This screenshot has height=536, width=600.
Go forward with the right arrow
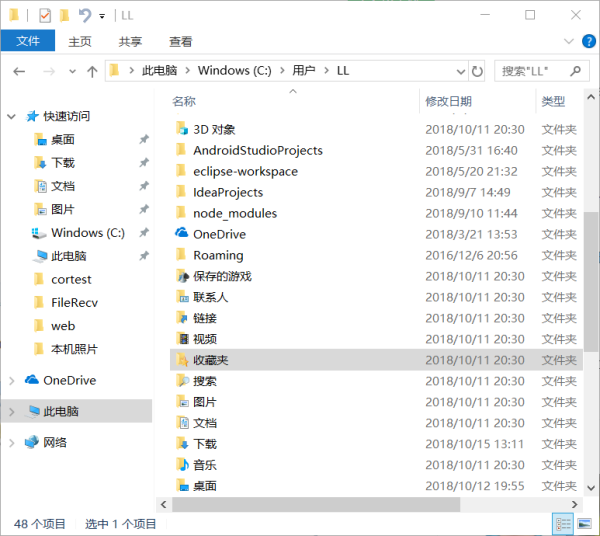coord(49,71)
